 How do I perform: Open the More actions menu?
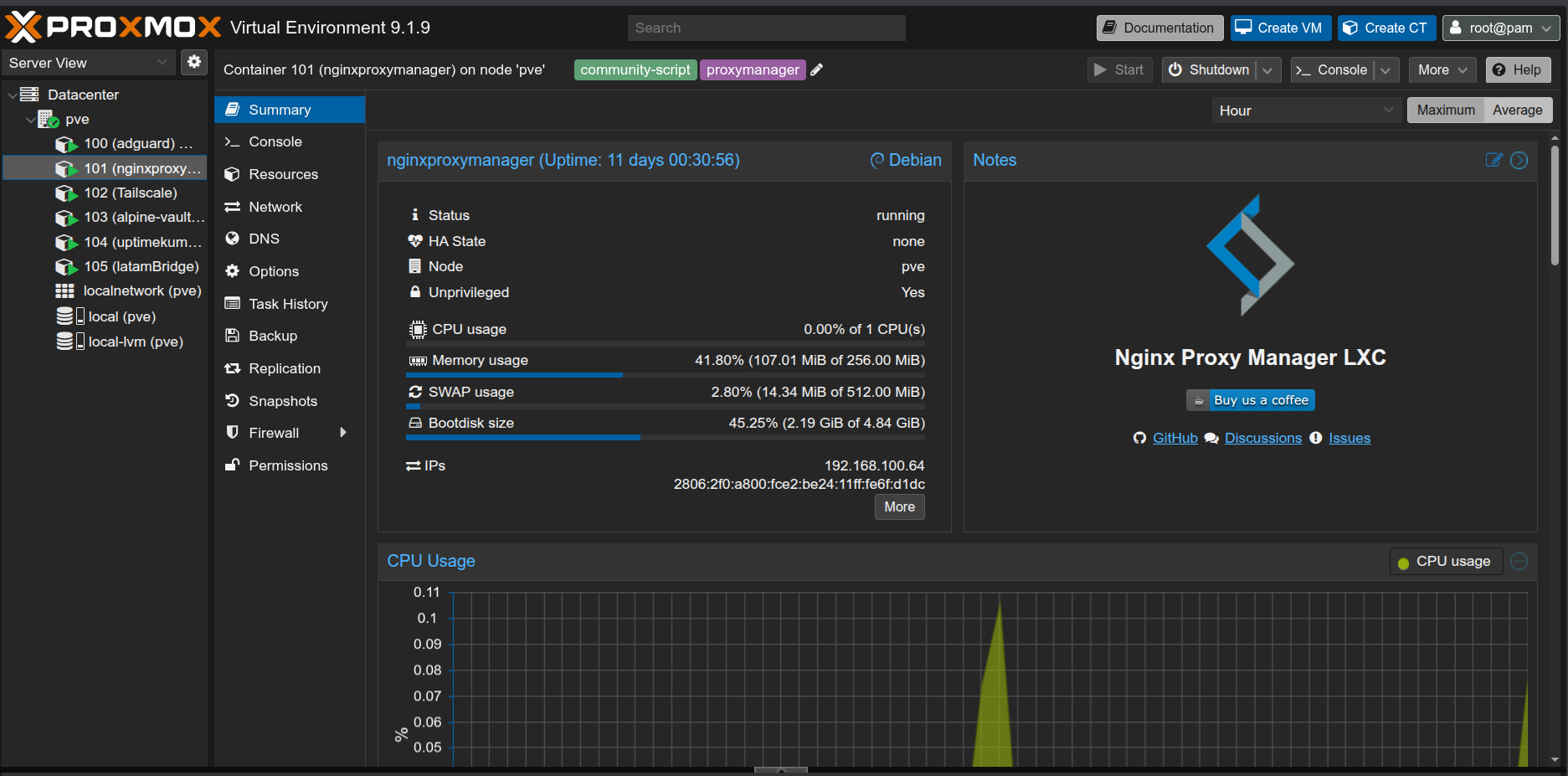tap(1442, 70)
